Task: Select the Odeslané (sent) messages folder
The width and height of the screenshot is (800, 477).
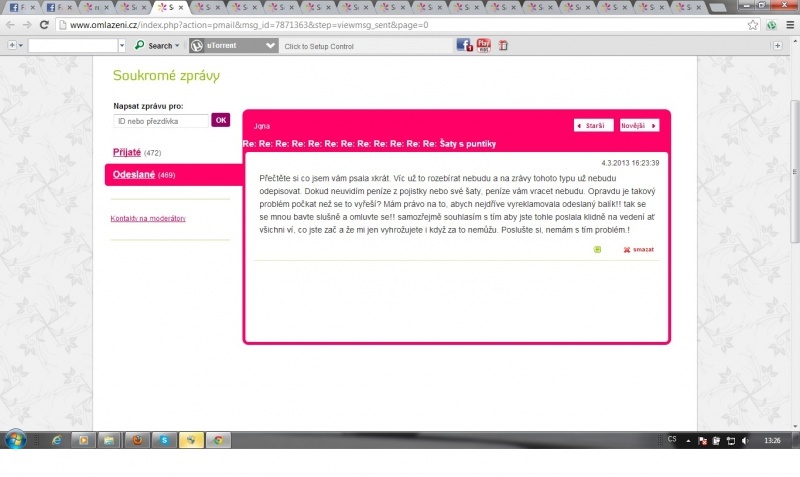Action: [133, 175]
